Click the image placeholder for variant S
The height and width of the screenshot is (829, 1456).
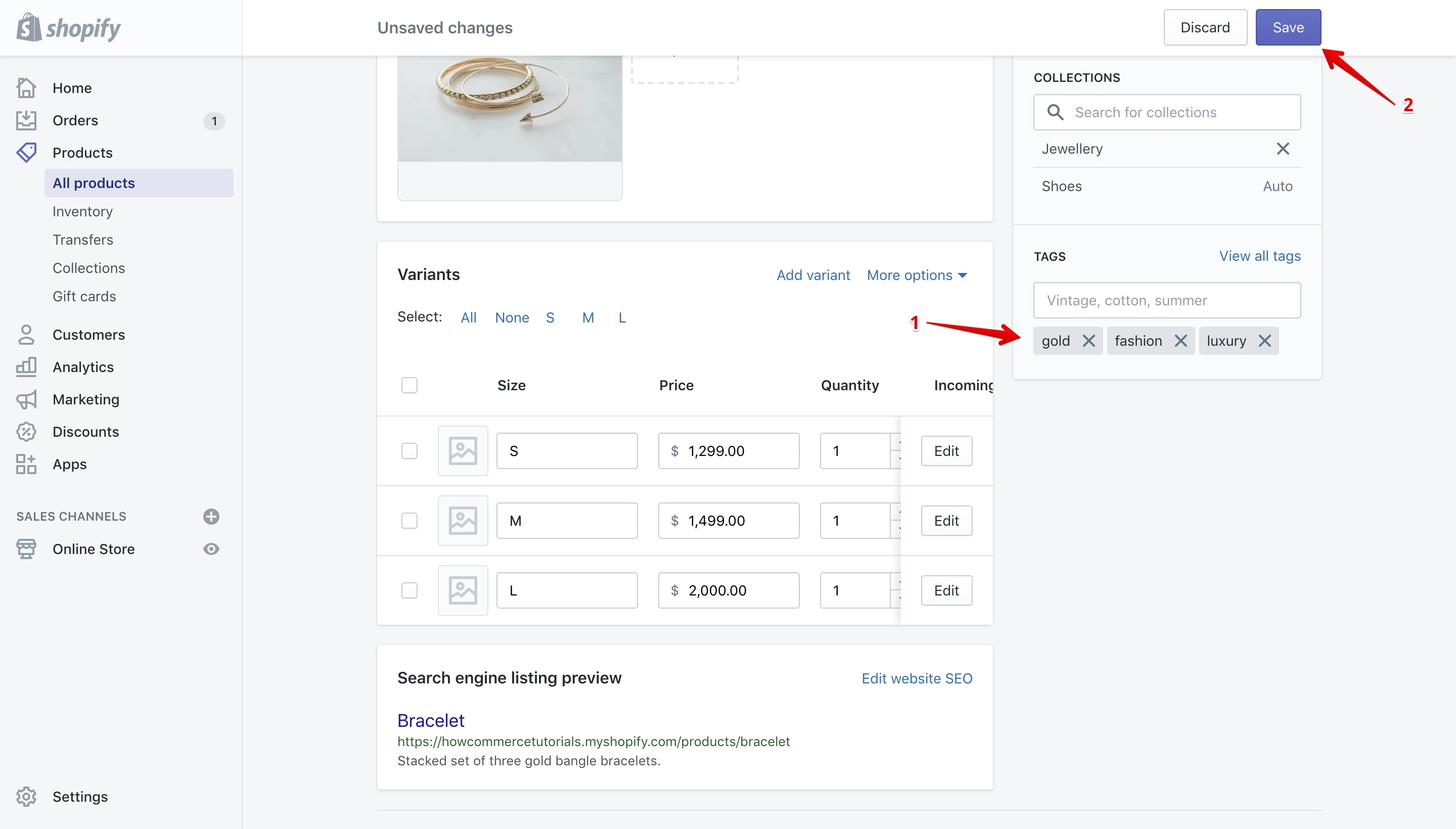(463, 451)
